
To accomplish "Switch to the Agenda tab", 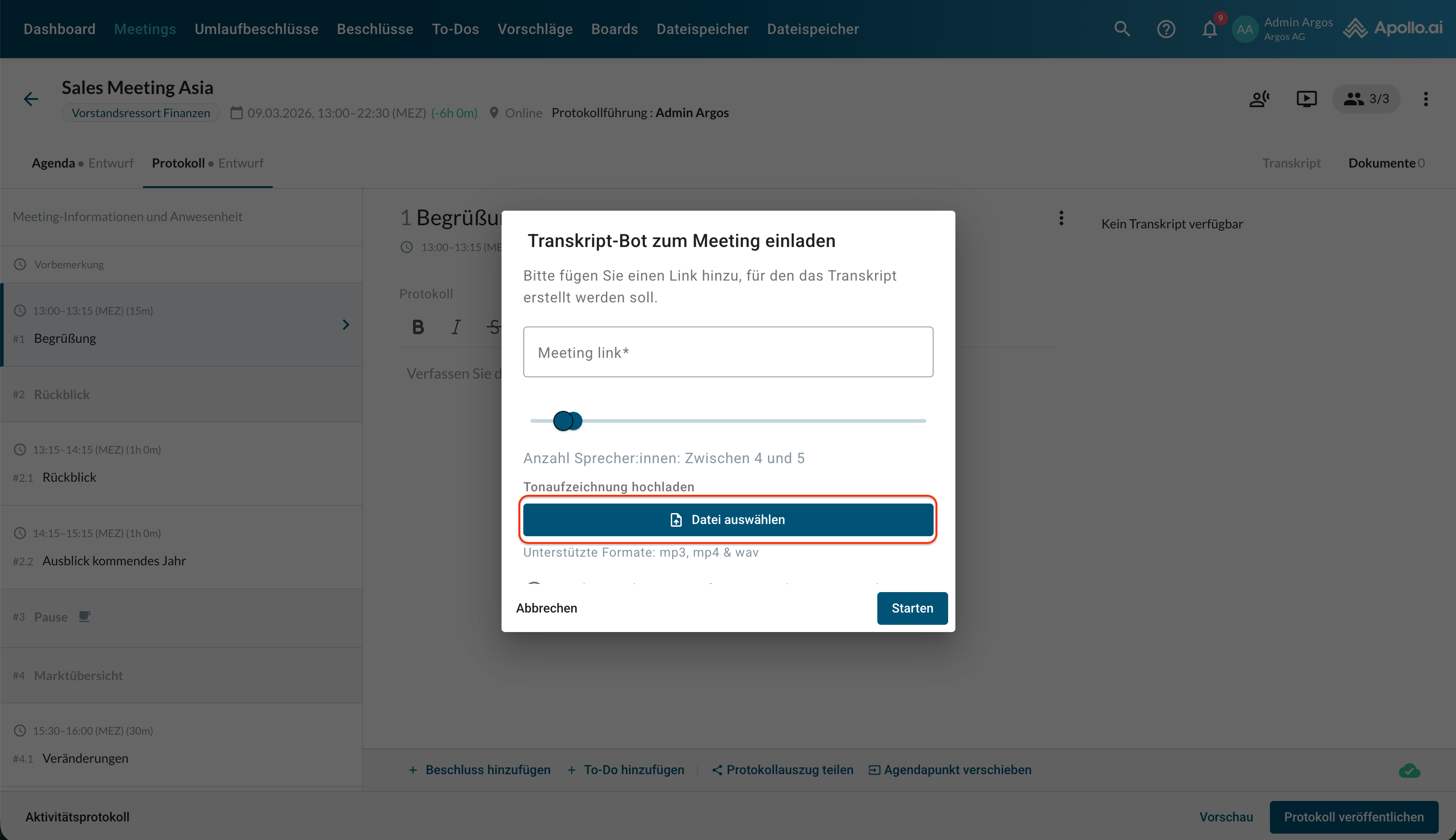I will (x=54, y=163).
